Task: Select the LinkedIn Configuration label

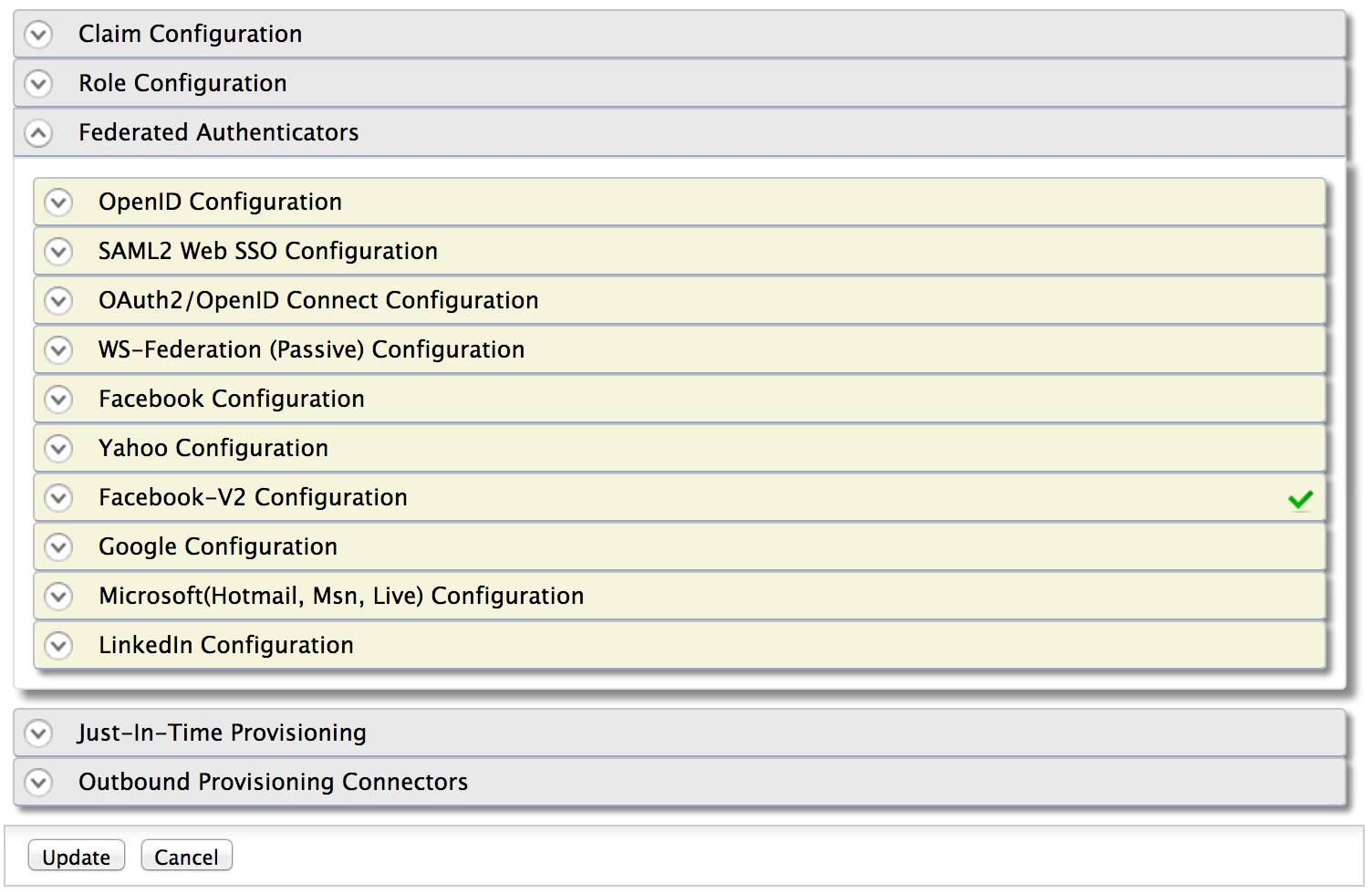Action: click(226, 645)
